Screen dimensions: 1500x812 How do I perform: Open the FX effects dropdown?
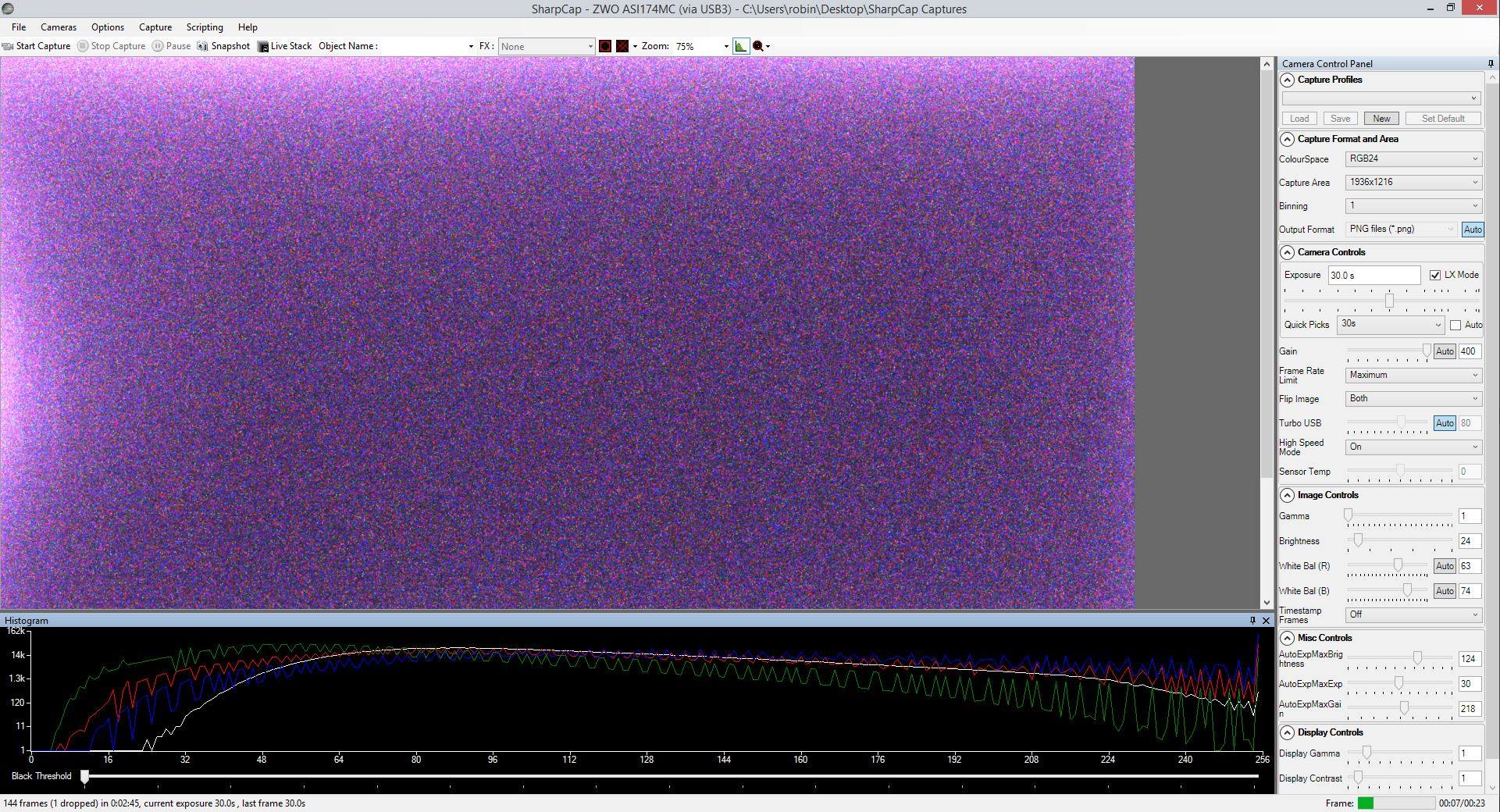(547, 46)
